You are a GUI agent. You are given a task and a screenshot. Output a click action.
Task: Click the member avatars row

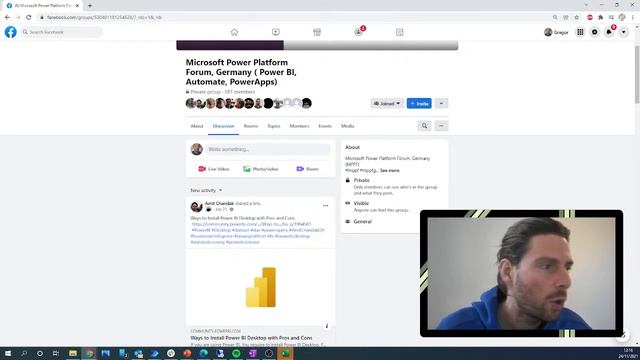[x=249, y=103]
